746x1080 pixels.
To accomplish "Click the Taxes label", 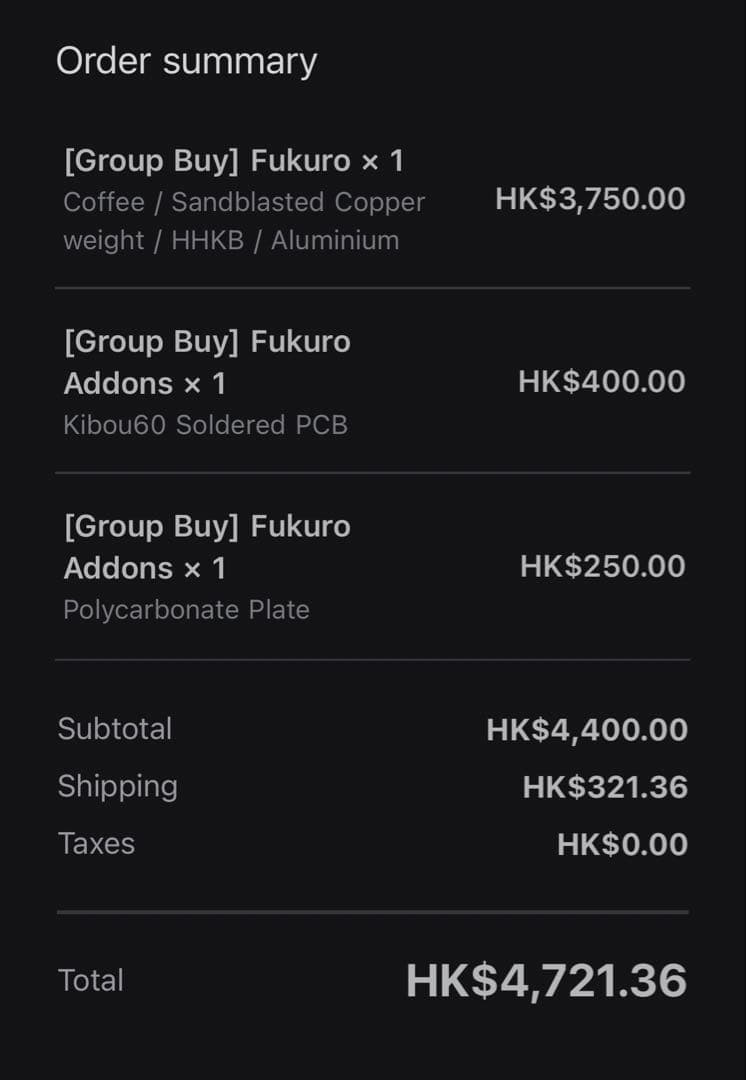I will tap(96, 844).
